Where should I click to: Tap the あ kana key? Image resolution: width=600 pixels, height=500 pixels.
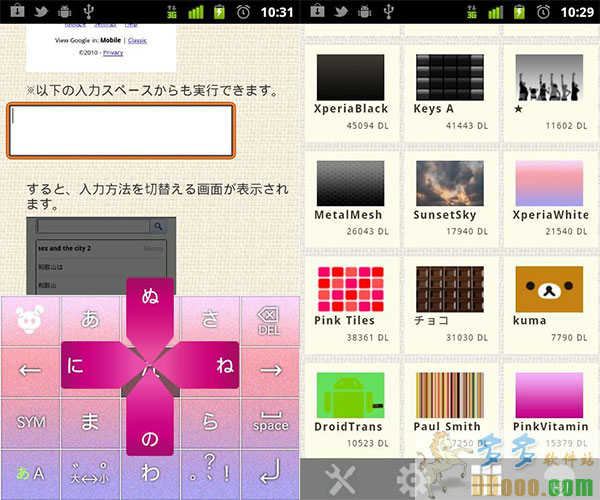[90, 319]
